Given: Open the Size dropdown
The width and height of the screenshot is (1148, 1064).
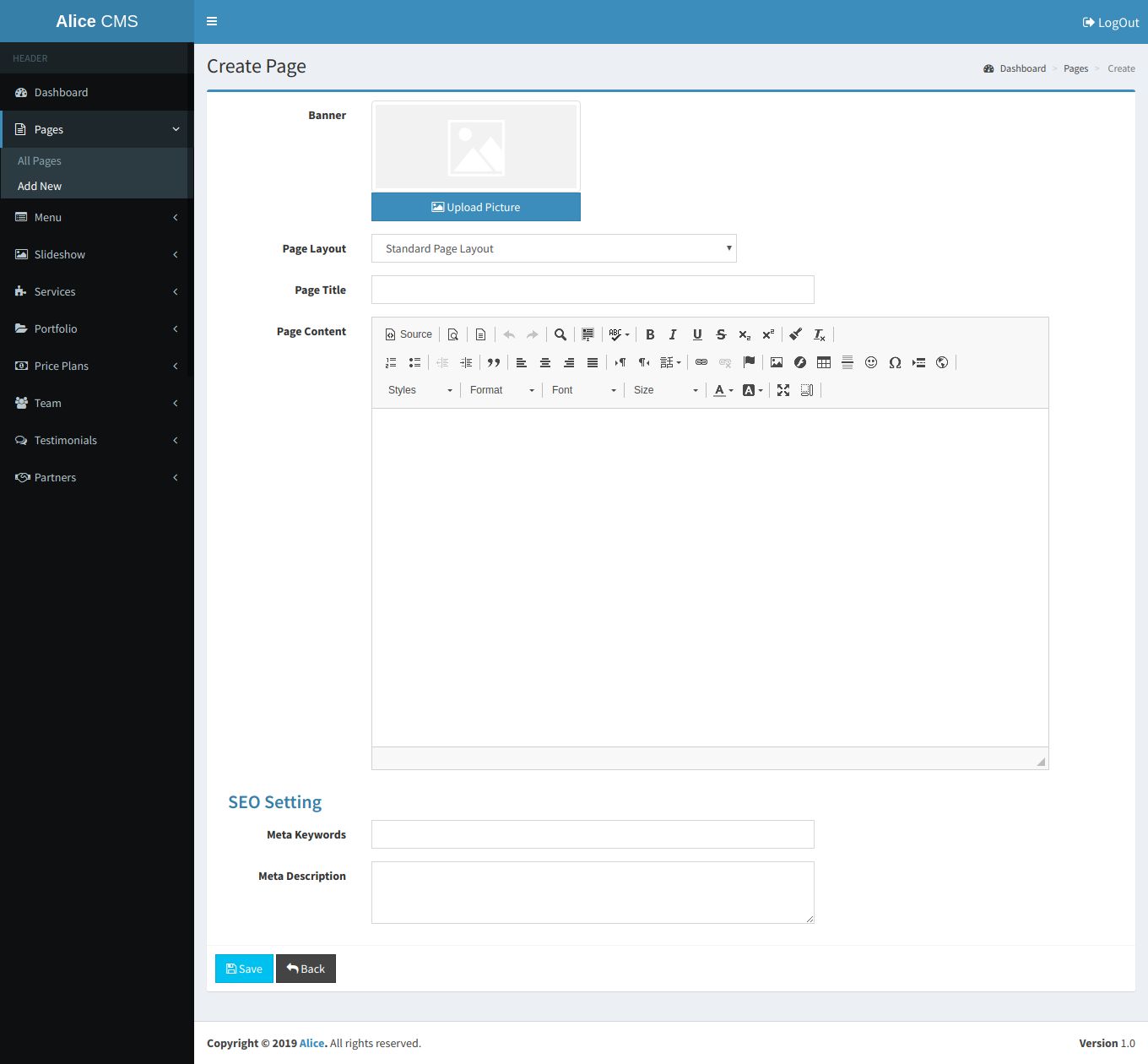Looking at the screenshot, I should pyautogui.click(x=665, y=390).
